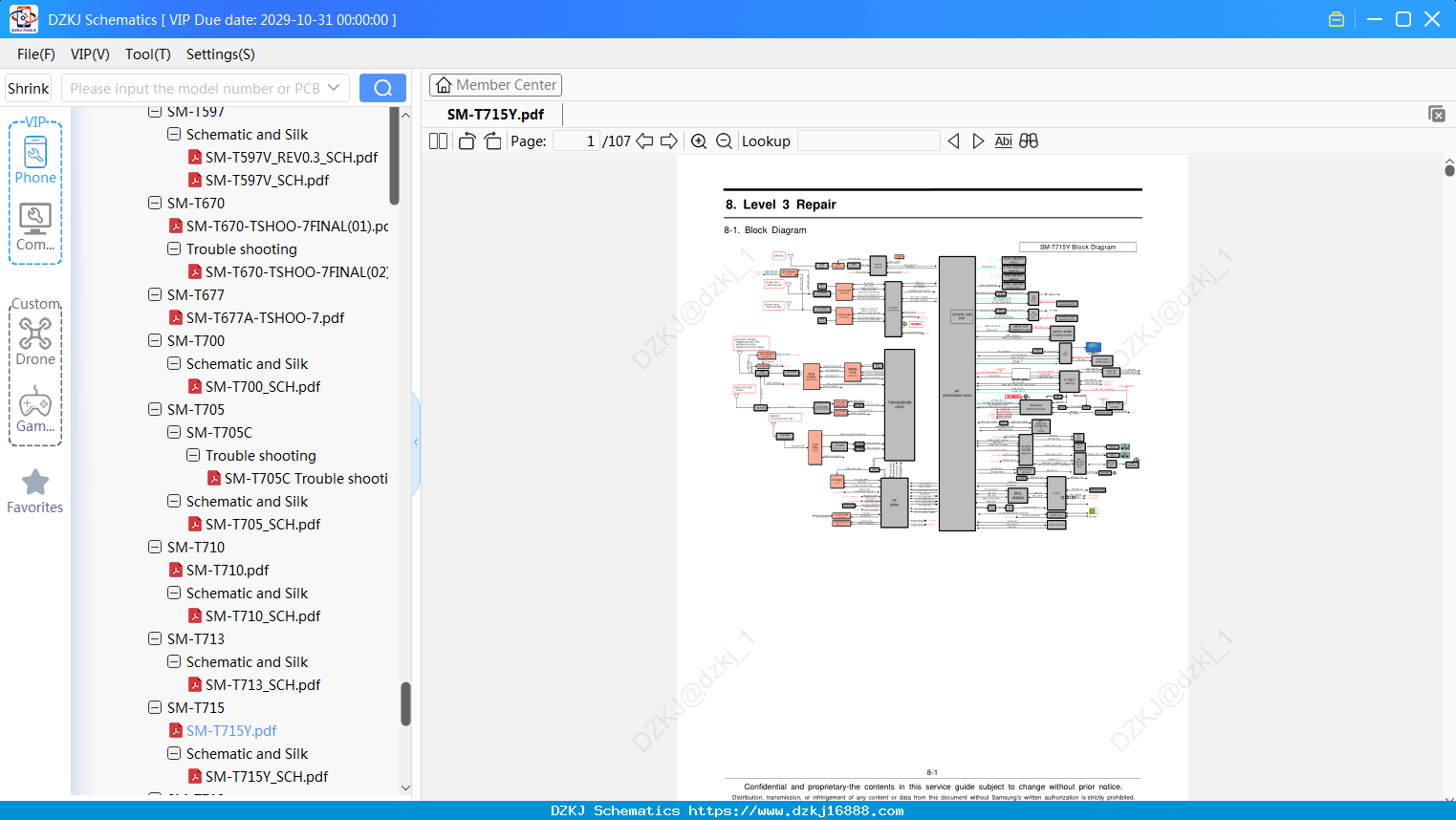
Task: Open SM-T715Y.pdf in the tree
Action: (x=223, y=731)
